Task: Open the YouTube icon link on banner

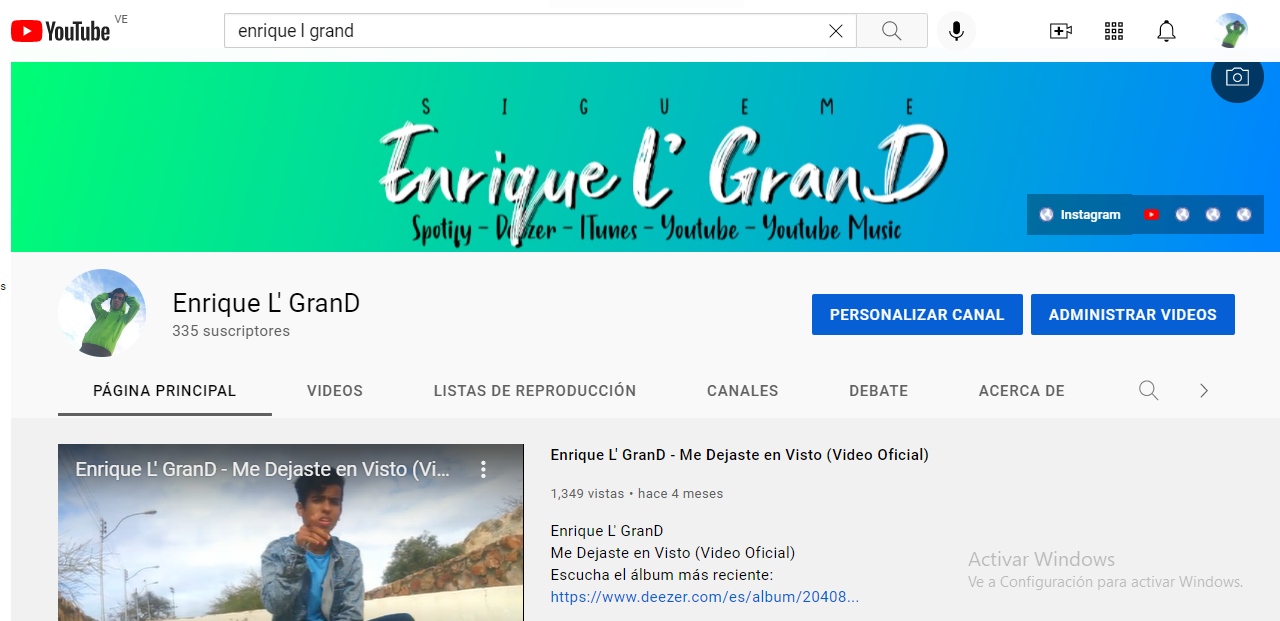Action: coord(1151,215)
